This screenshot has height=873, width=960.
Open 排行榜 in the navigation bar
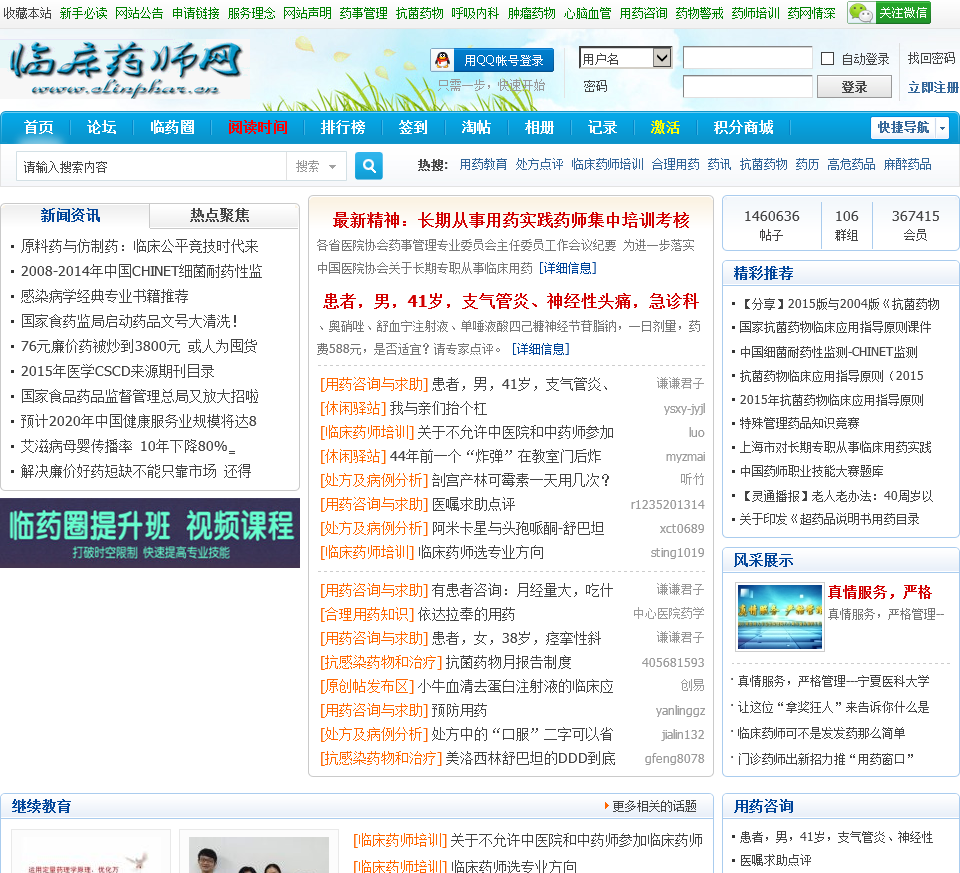point(343,127)
